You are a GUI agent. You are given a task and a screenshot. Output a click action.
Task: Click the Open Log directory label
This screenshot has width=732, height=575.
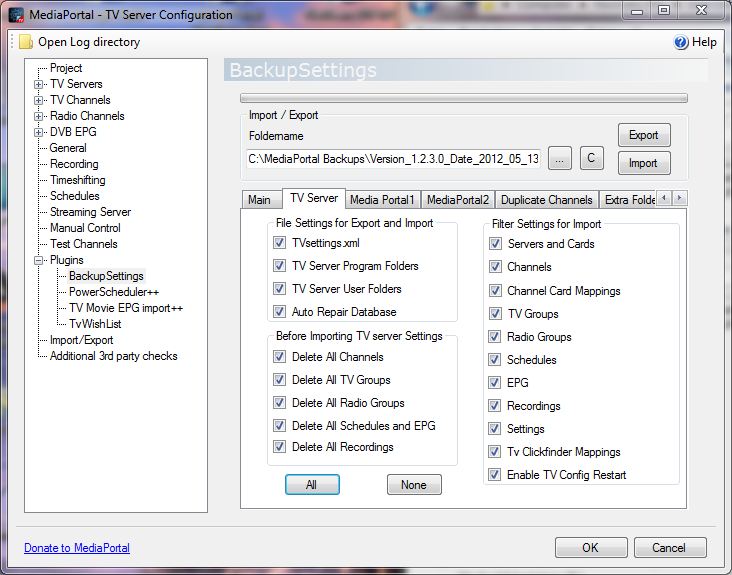coord(89,42)
